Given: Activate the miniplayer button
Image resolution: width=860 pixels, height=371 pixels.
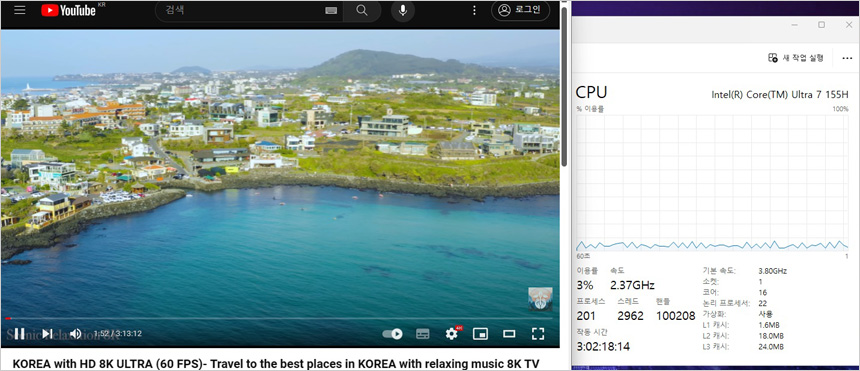Looking at the screenshot, I should click(x=480, y=334).
